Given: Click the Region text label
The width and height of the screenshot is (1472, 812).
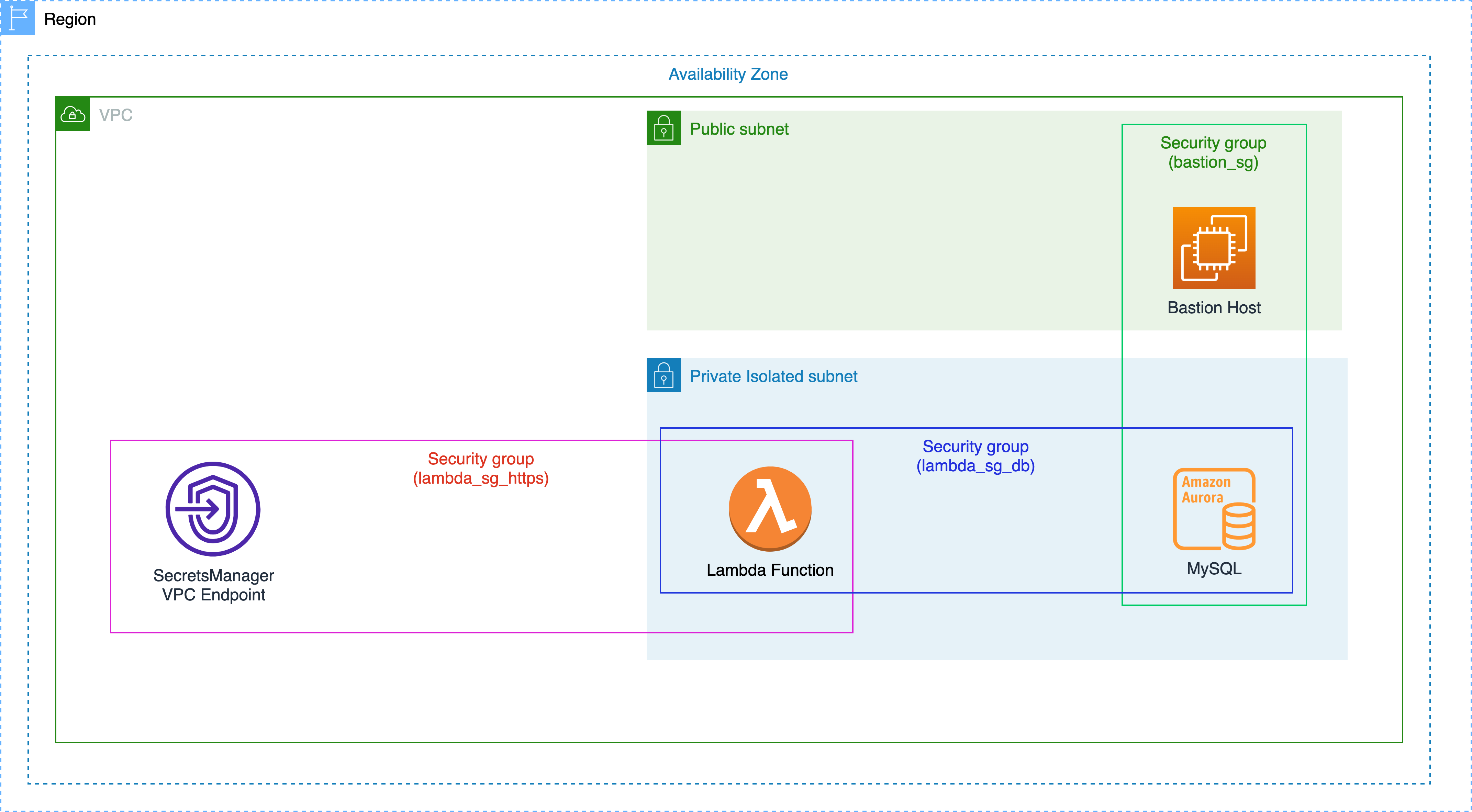Looking at the screenshot, I should pos(70,20).
